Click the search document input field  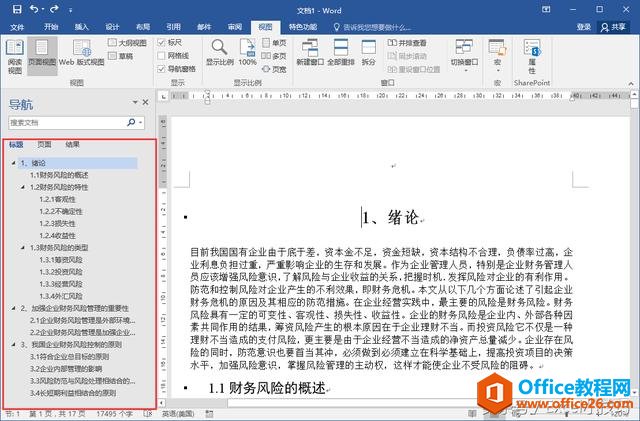[67, 123]
